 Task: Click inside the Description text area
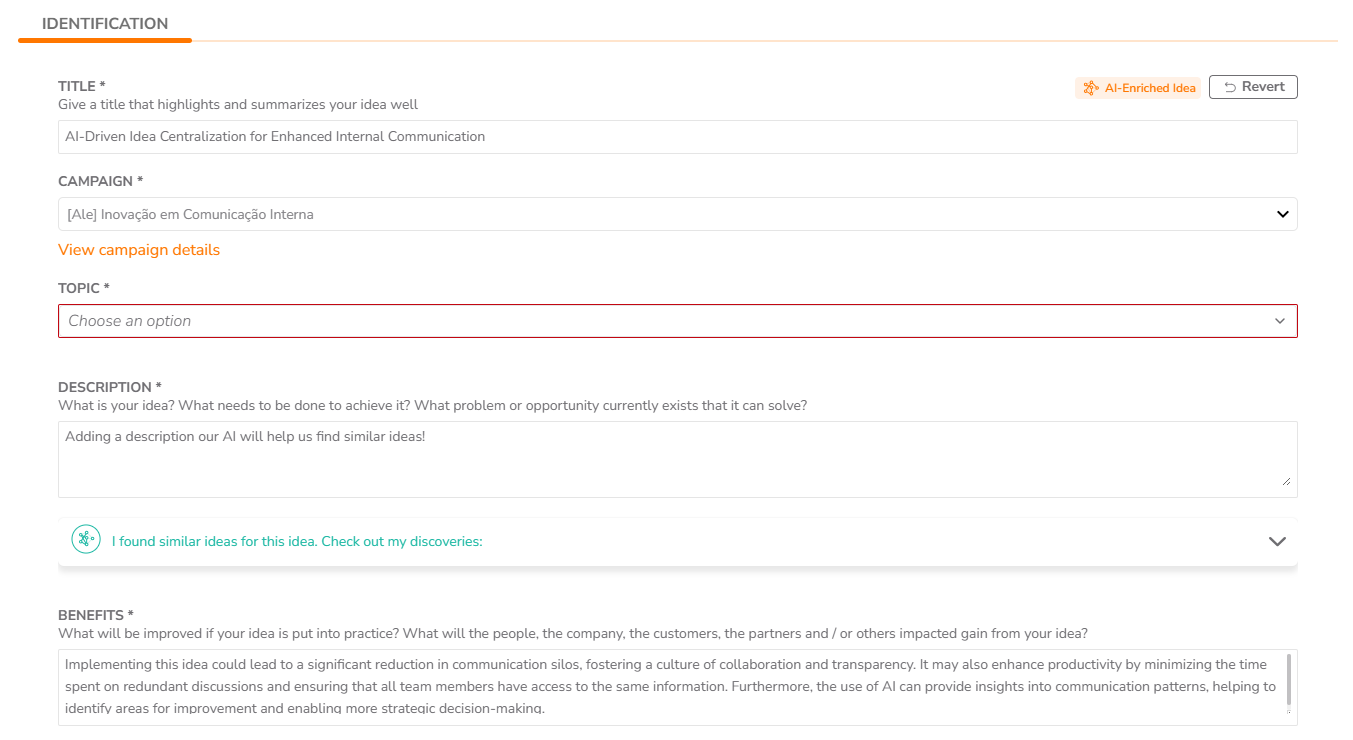678,459
